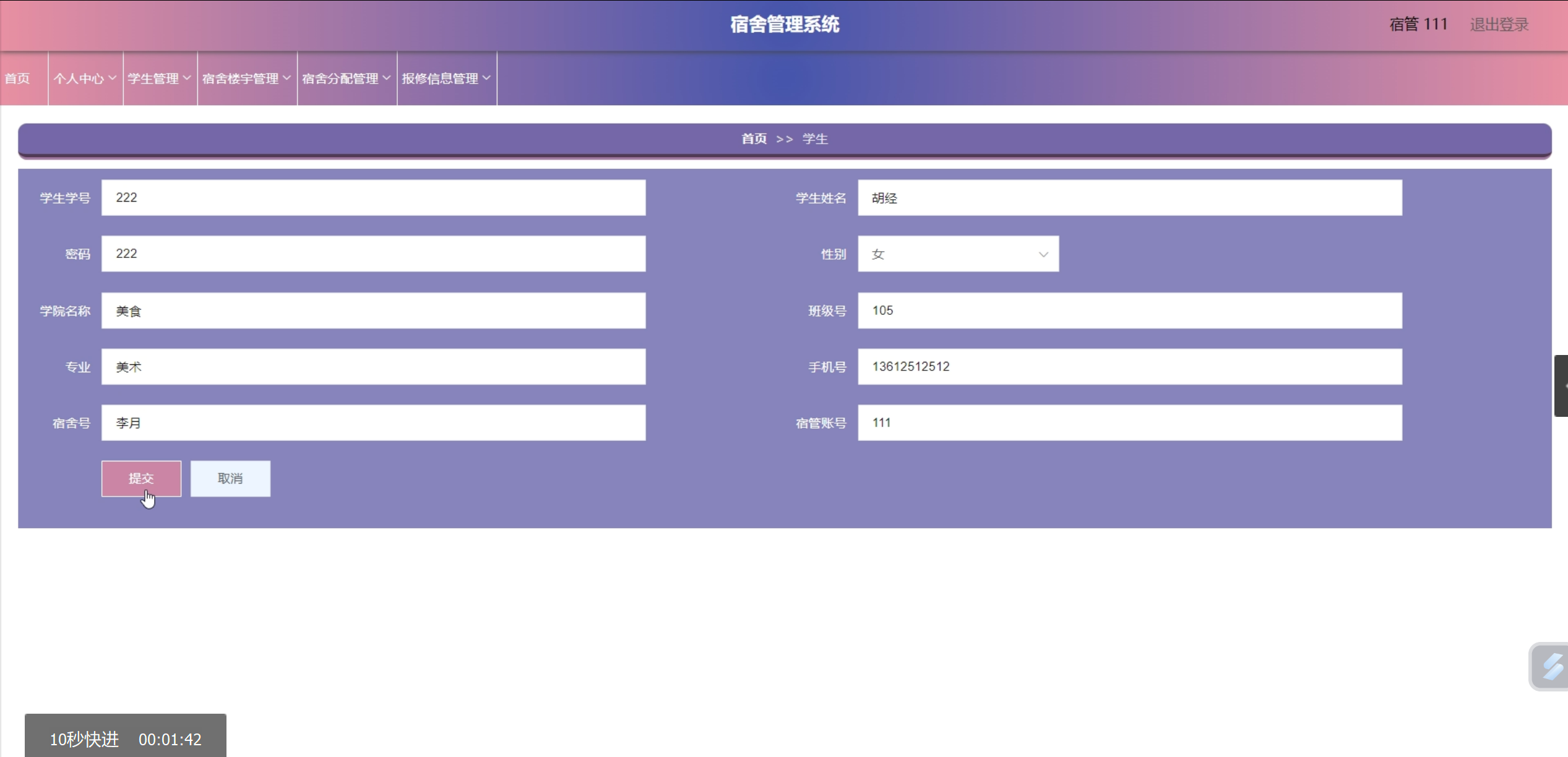Select the 密码 password field
This screenshot has width=1568, height=757.
click(x=373, y=254)
